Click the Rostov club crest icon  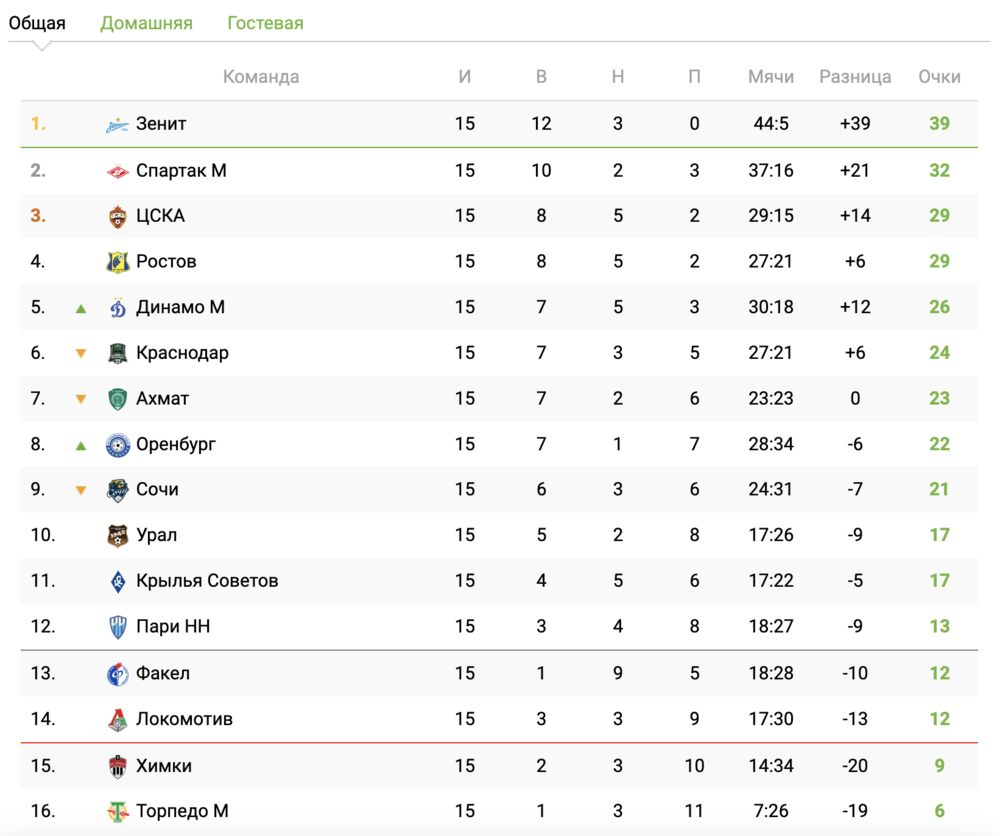pyautogui.click(x=118, y=262)
